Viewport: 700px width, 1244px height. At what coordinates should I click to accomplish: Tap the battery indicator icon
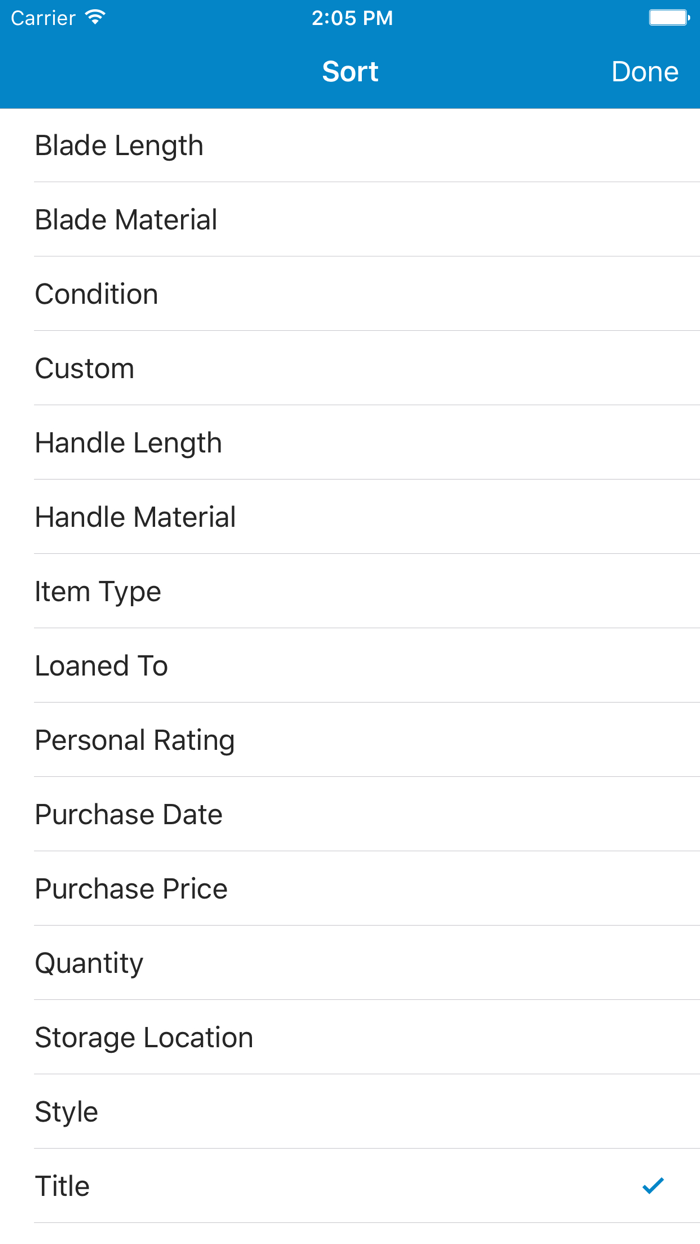668,18
